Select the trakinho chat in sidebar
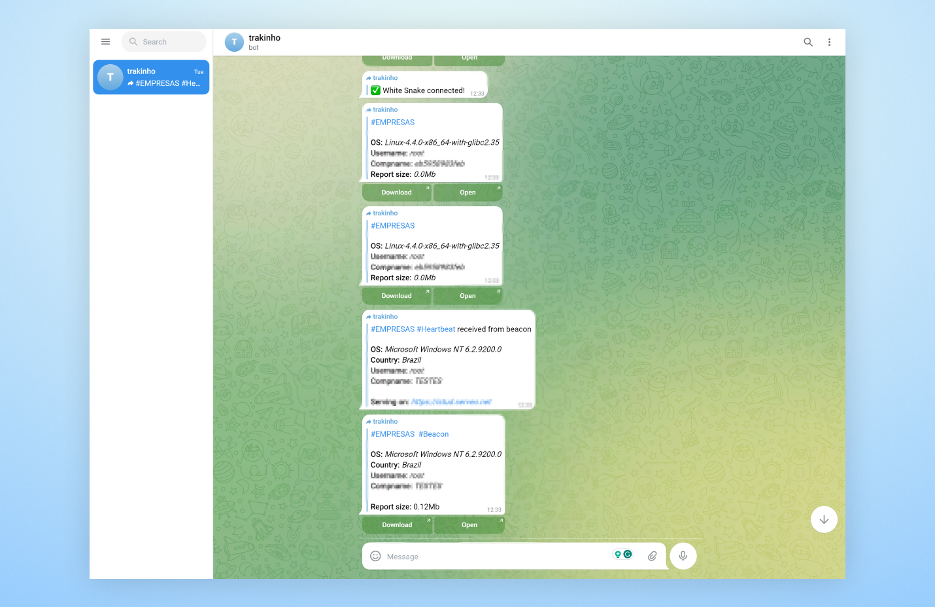 pos(151,77)
